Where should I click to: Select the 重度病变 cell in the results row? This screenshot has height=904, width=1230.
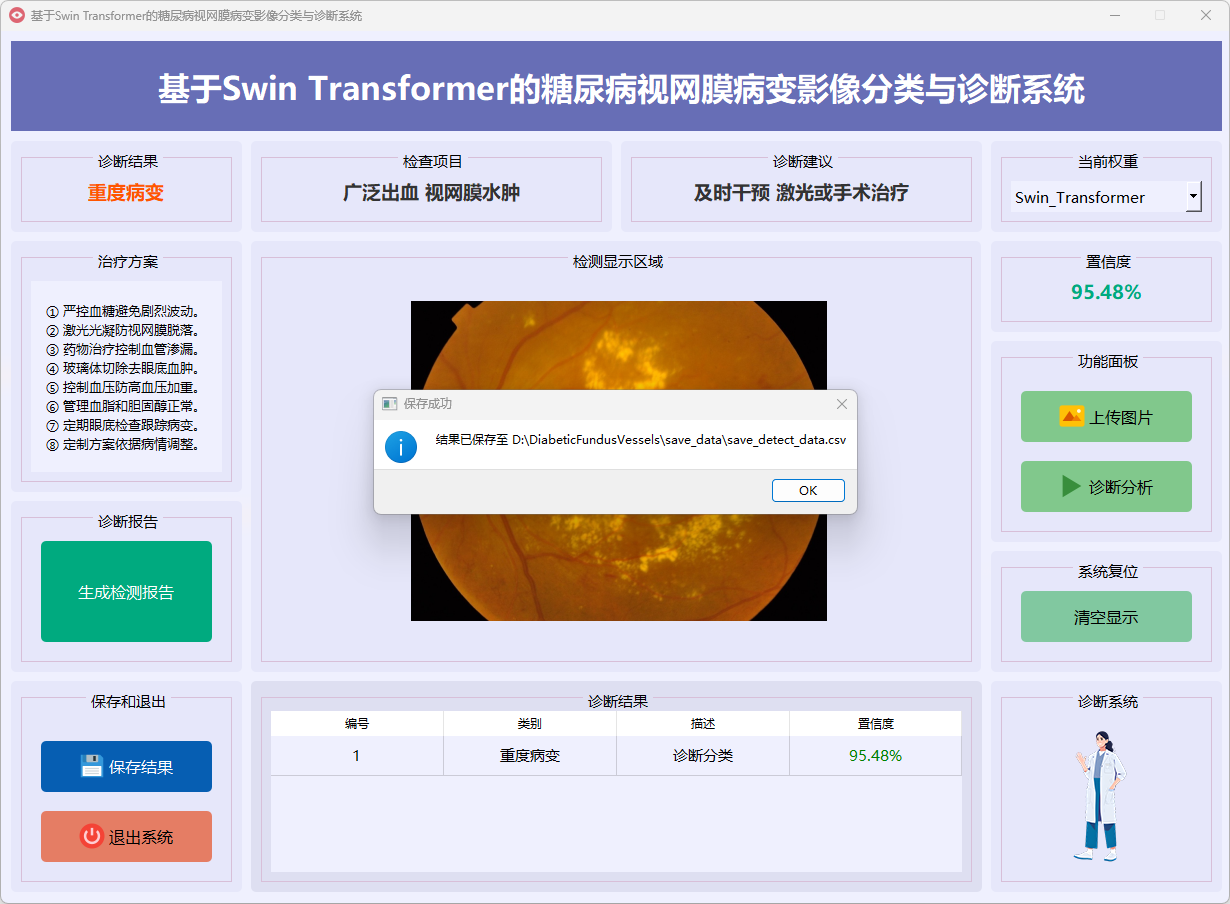(530, 755)
